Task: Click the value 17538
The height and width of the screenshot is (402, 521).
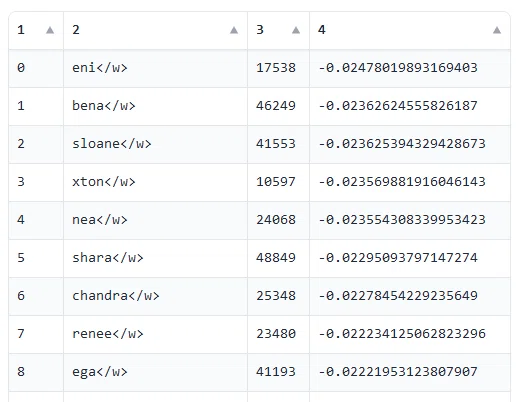Action: (276, 68)
